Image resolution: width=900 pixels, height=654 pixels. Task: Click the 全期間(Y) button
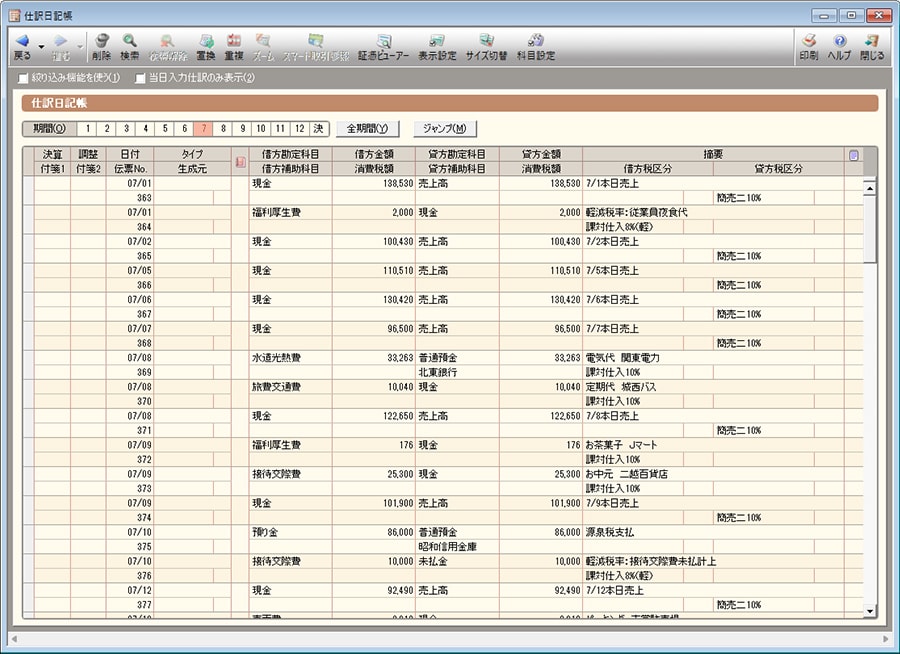coord(366,129)
